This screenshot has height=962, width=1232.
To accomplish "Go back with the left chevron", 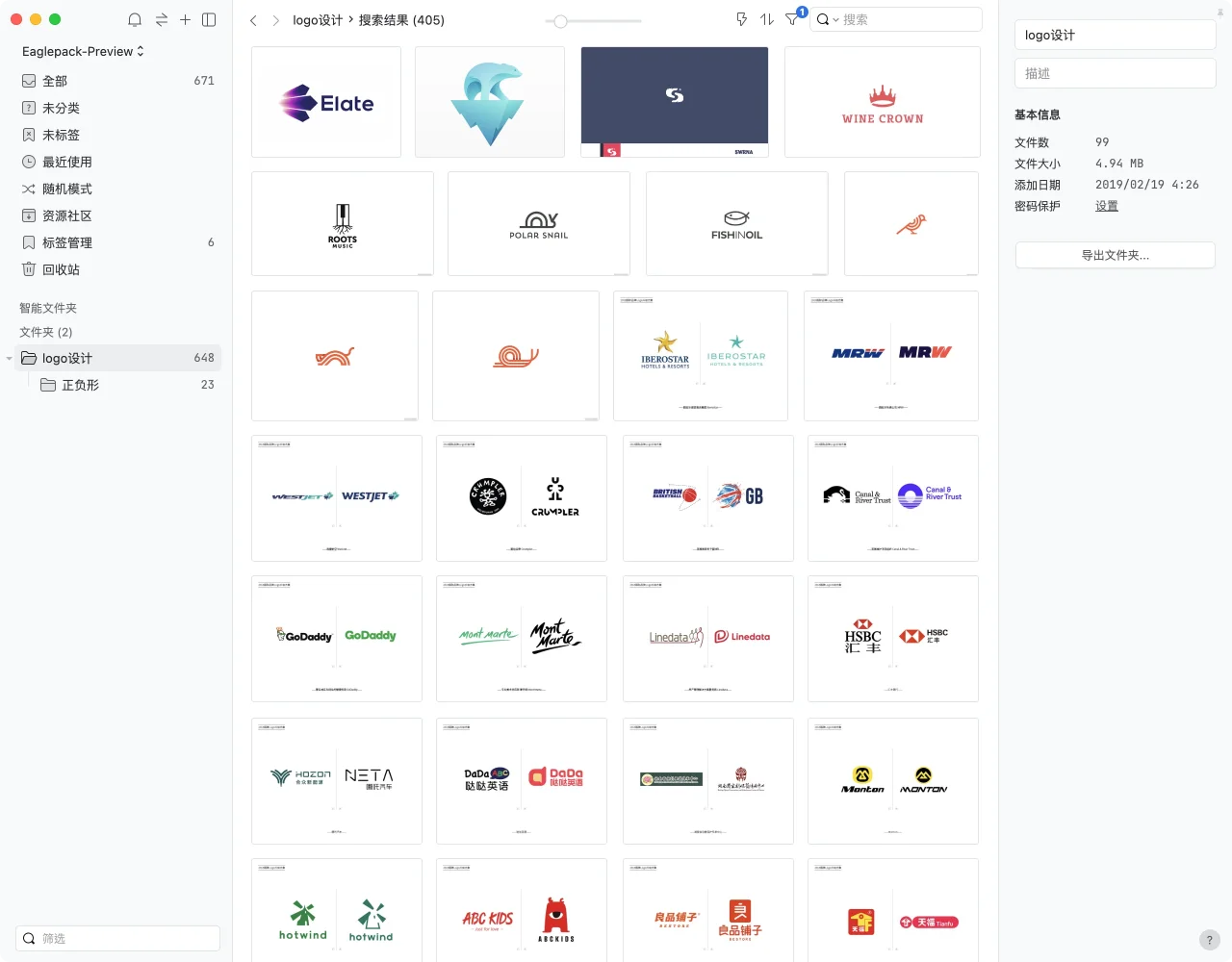I will click(x=253, y=20).
